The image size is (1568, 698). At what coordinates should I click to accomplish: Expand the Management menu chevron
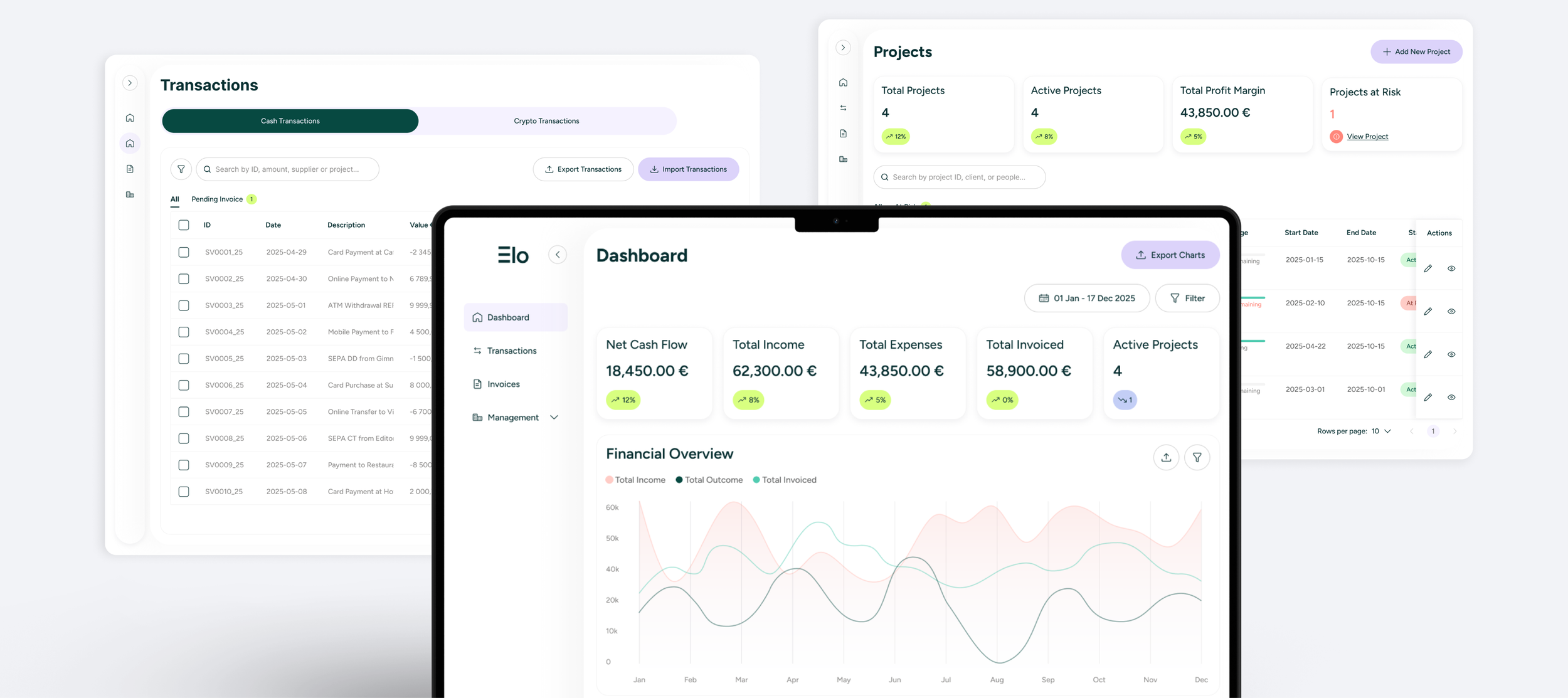click(x=554, y=418)
